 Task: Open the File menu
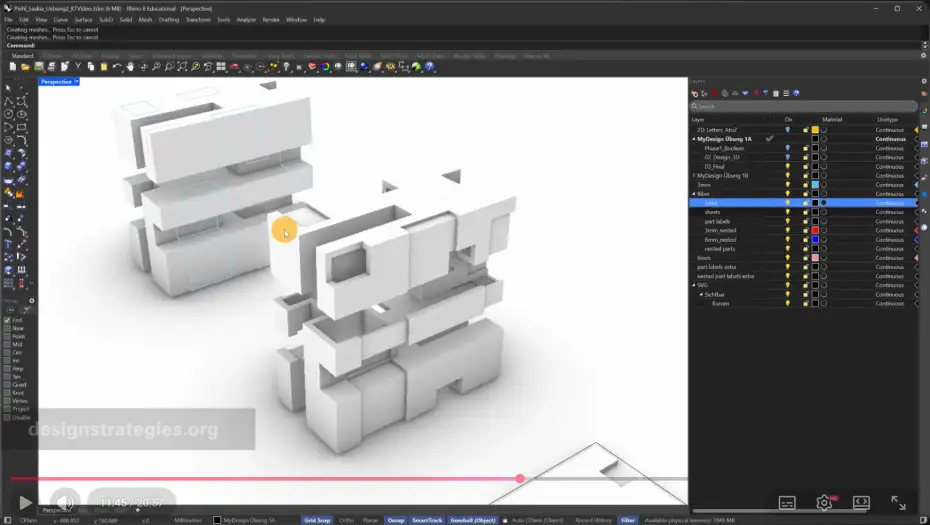tap(8, 20)
